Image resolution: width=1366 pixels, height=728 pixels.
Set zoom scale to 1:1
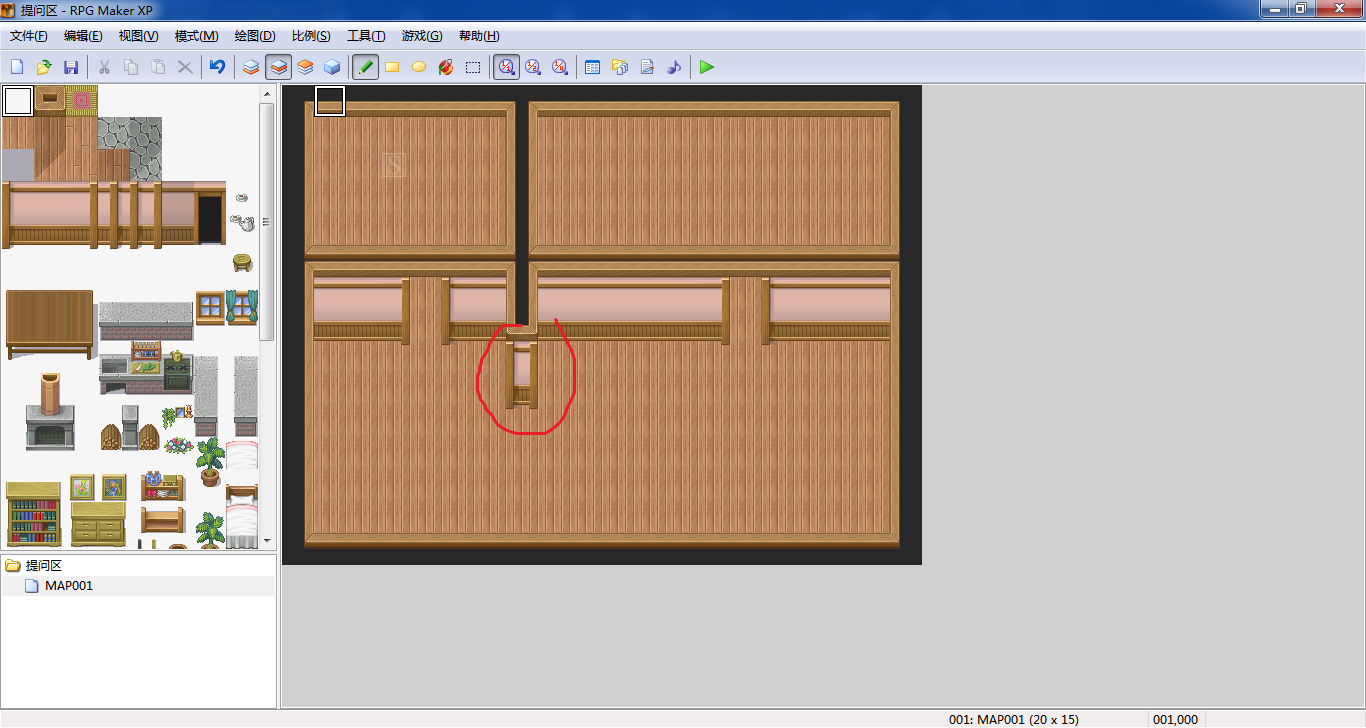pos(507,67)
